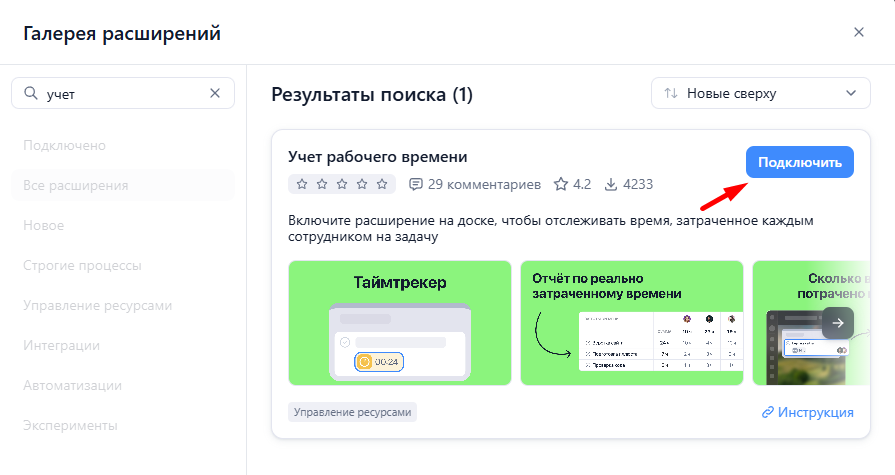Click the first rating star
The height and width of the screenshot is (475, 895).
click(x=302, y=185)
